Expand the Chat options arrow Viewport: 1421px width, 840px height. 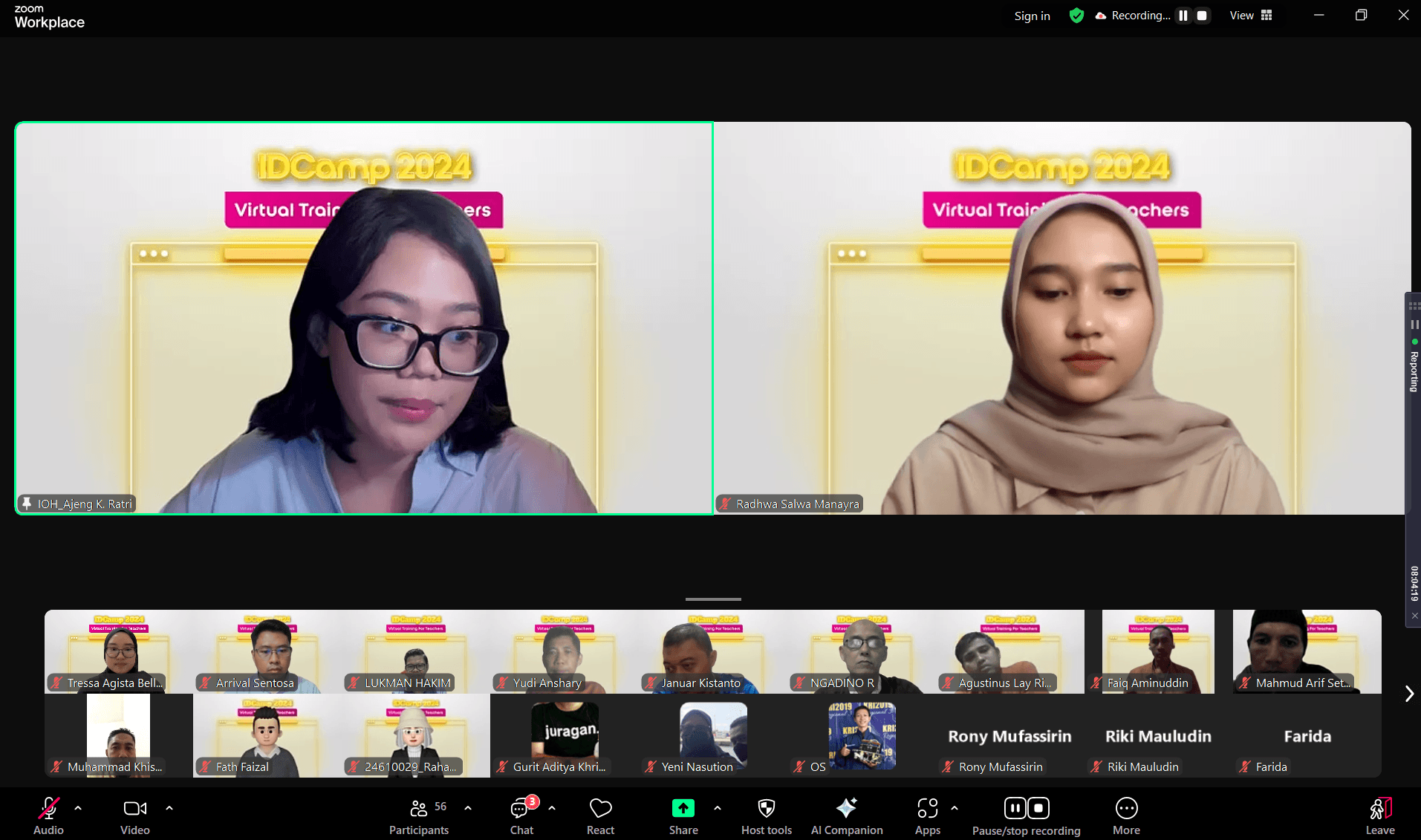(552, 808)
